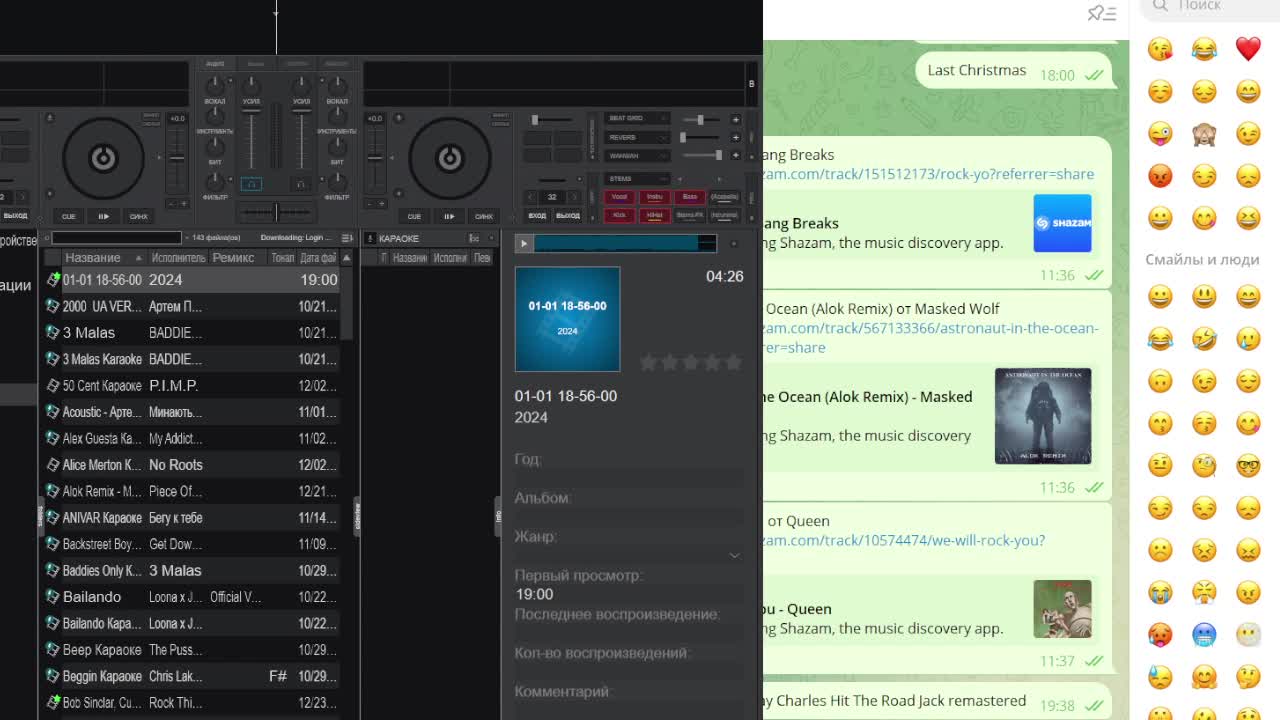This screenshot has width=1280, height=720.
Task: Open the STEMS pad page dropdown
Action: 636,179
